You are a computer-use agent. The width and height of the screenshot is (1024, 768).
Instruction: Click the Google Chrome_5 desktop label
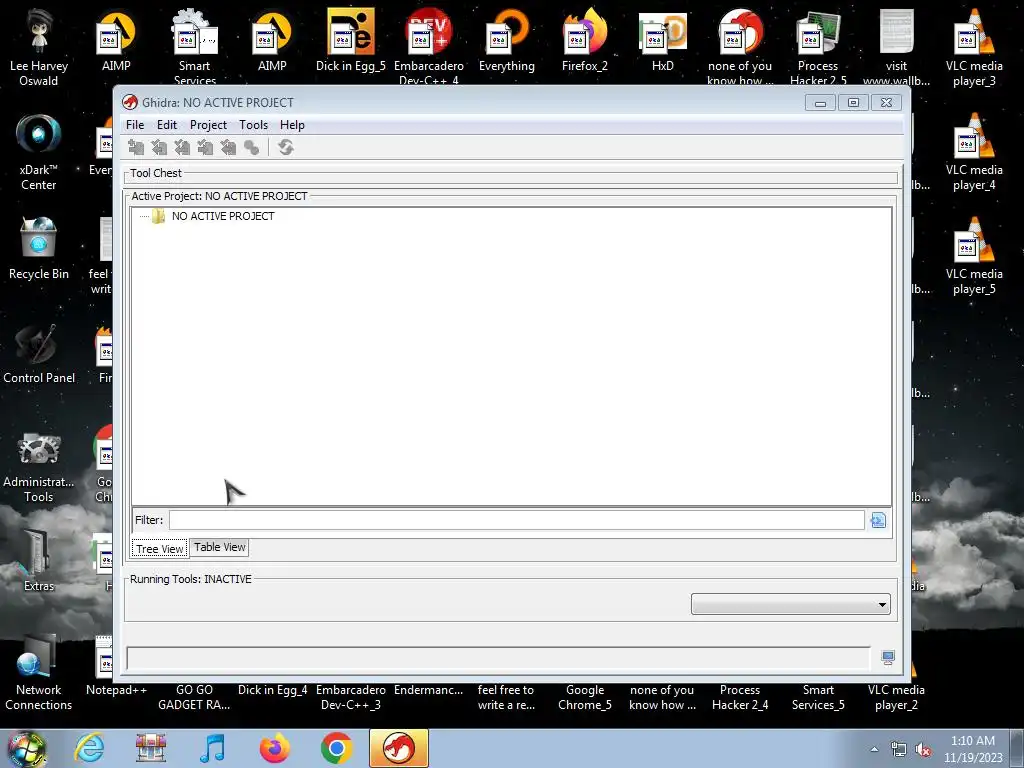click(584, 697)
